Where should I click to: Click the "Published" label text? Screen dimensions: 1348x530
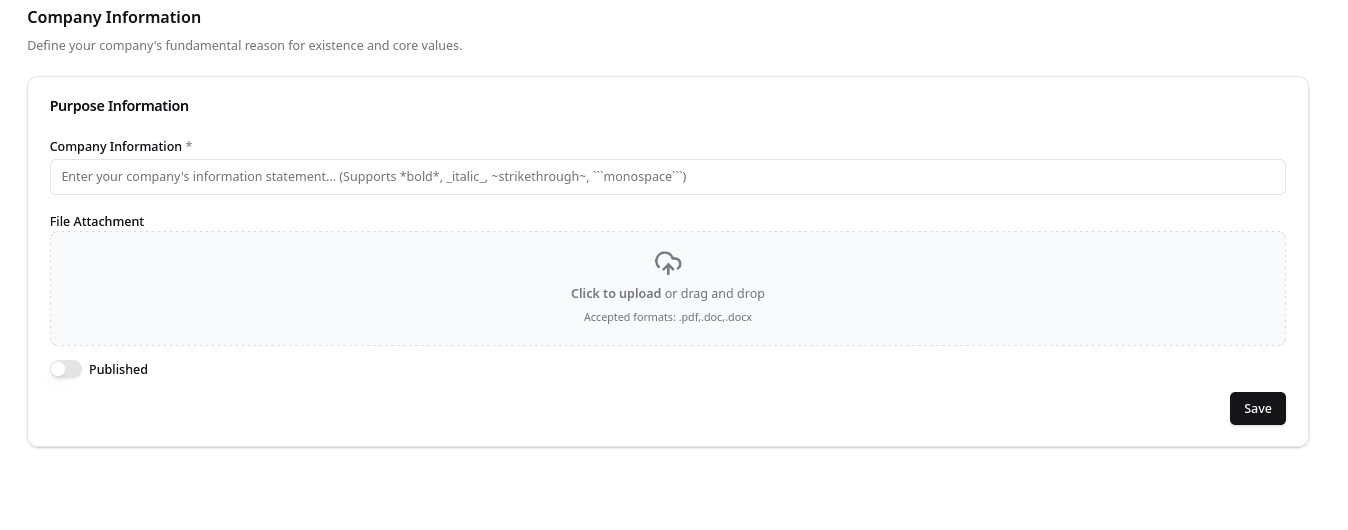click(118, 369)
